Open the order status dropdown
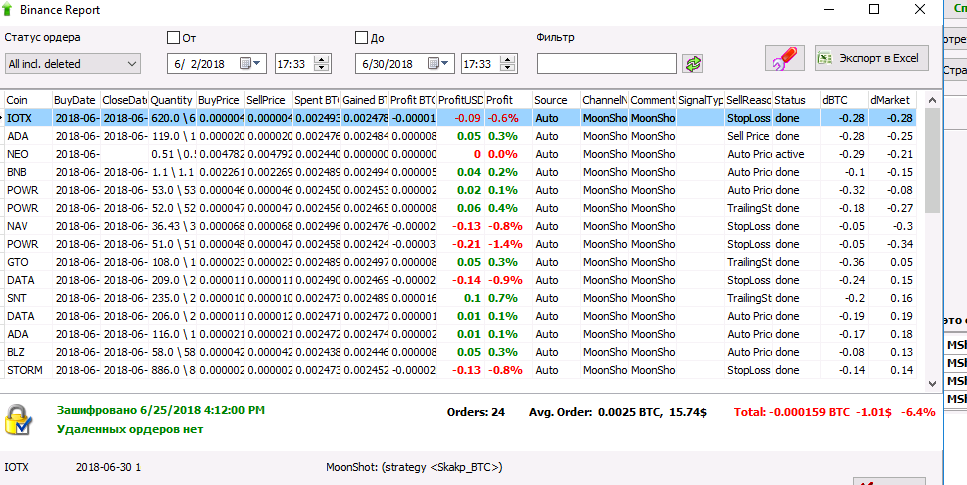 pos(72,64)
